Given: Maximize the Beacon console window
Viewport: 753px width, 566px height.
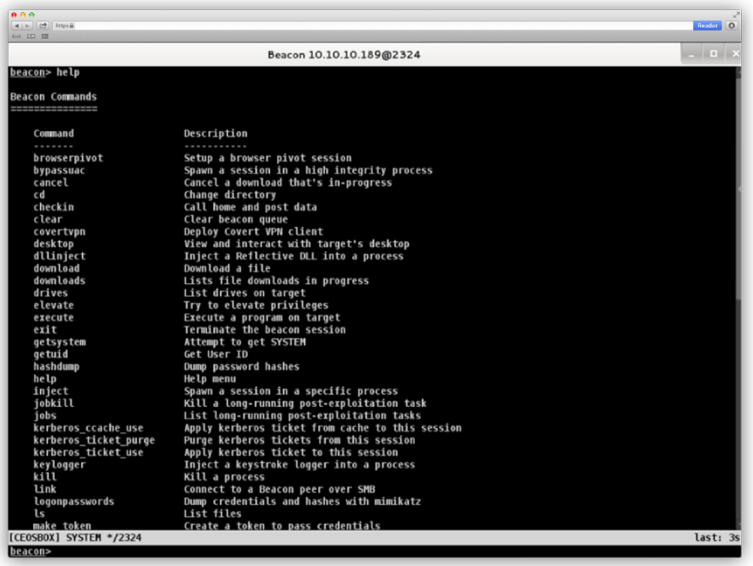Looking at the screenshot, I should (x=714, y=54).
